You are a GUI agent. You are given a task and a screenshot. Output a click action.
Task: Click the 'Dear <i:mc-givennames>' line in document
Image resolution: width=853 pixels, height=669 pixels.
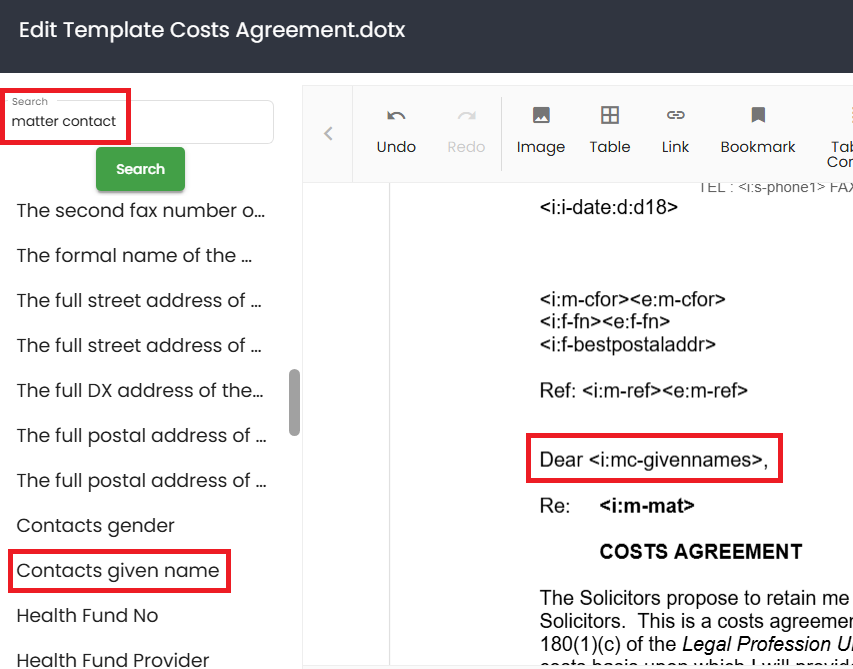(654, 460)
